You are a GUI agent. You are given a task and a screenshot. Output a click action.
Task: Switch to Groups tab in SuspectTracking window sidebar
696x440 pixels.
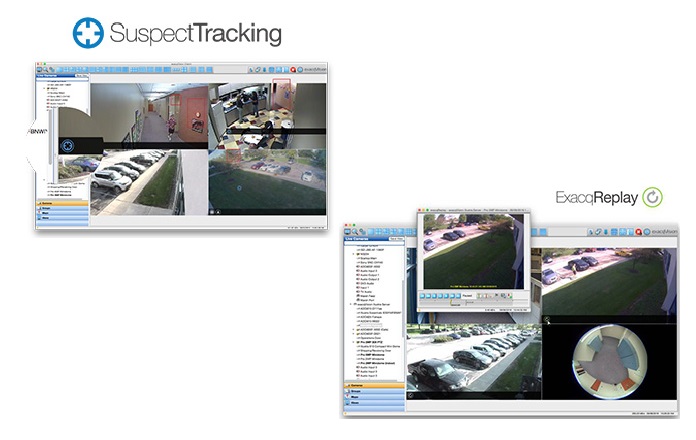62,208
